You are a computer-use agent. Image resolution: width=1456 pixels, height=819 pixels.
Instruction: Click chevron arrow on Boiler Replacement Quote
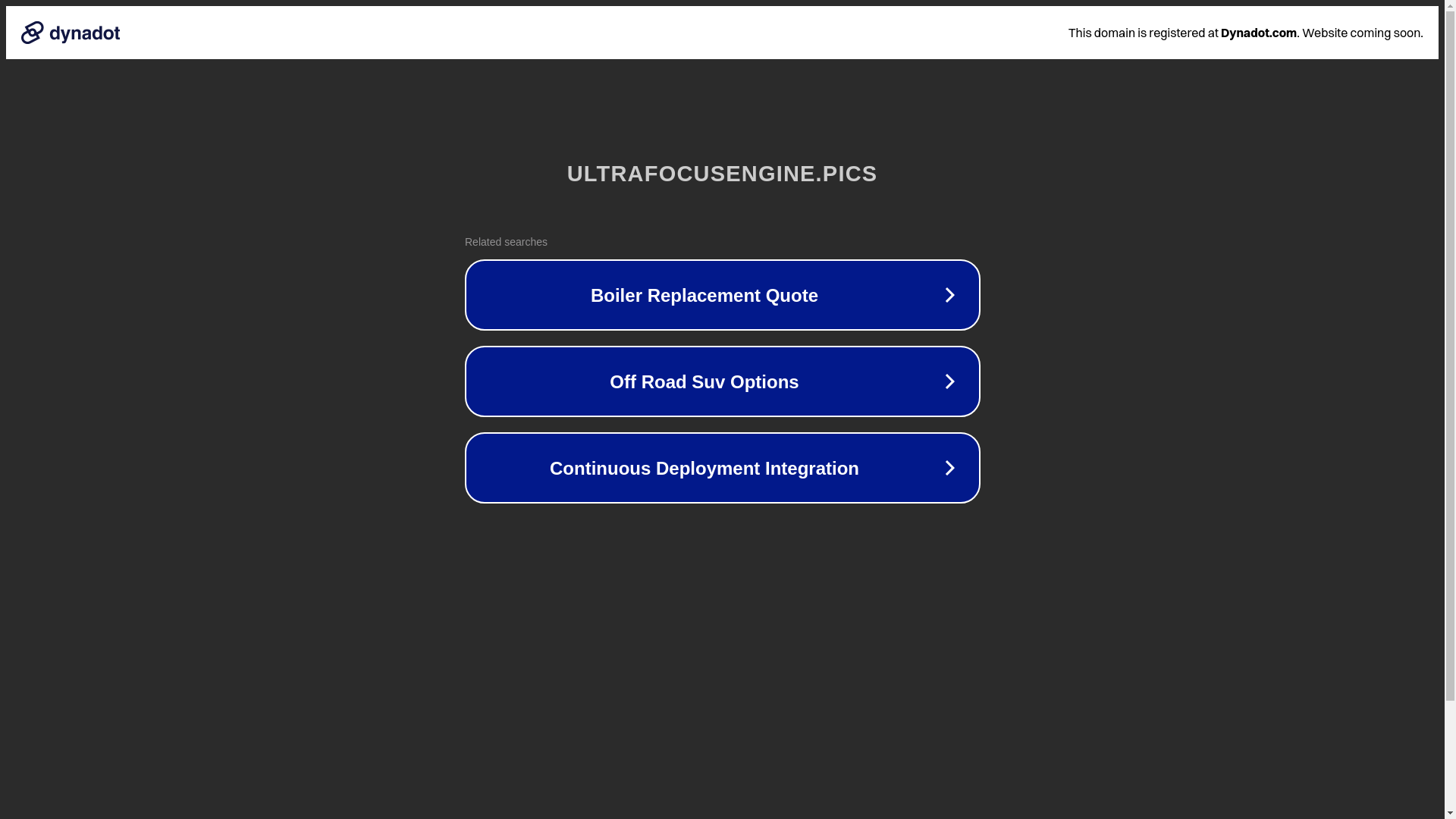[949, 295]
